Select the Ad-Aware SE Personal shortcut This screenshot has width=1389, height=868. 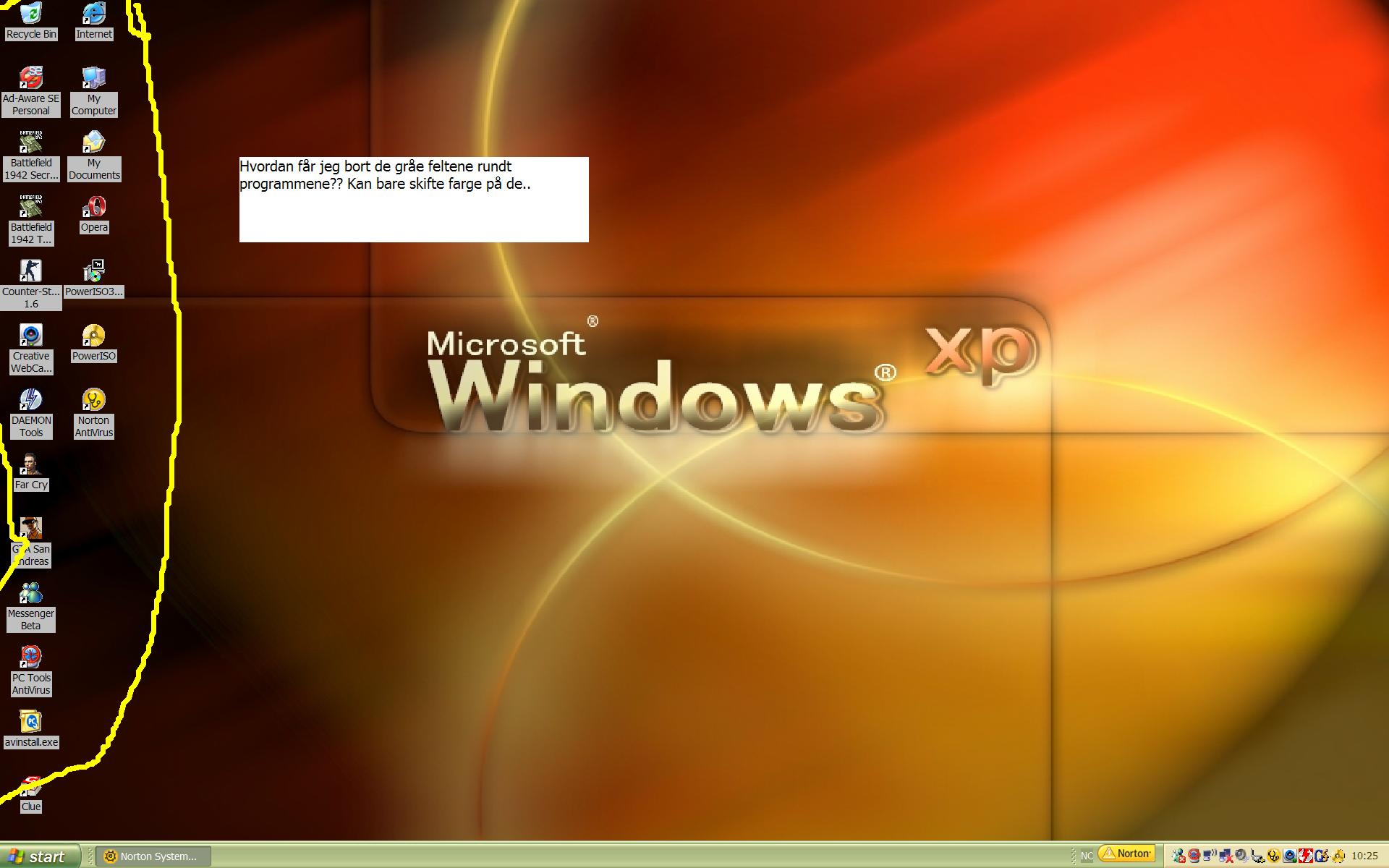pos(30,79)
